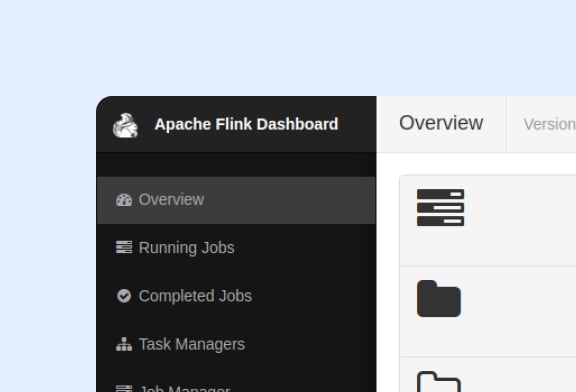Click the checkmark circle icon for Completed Jobs

tap(124, 296)
